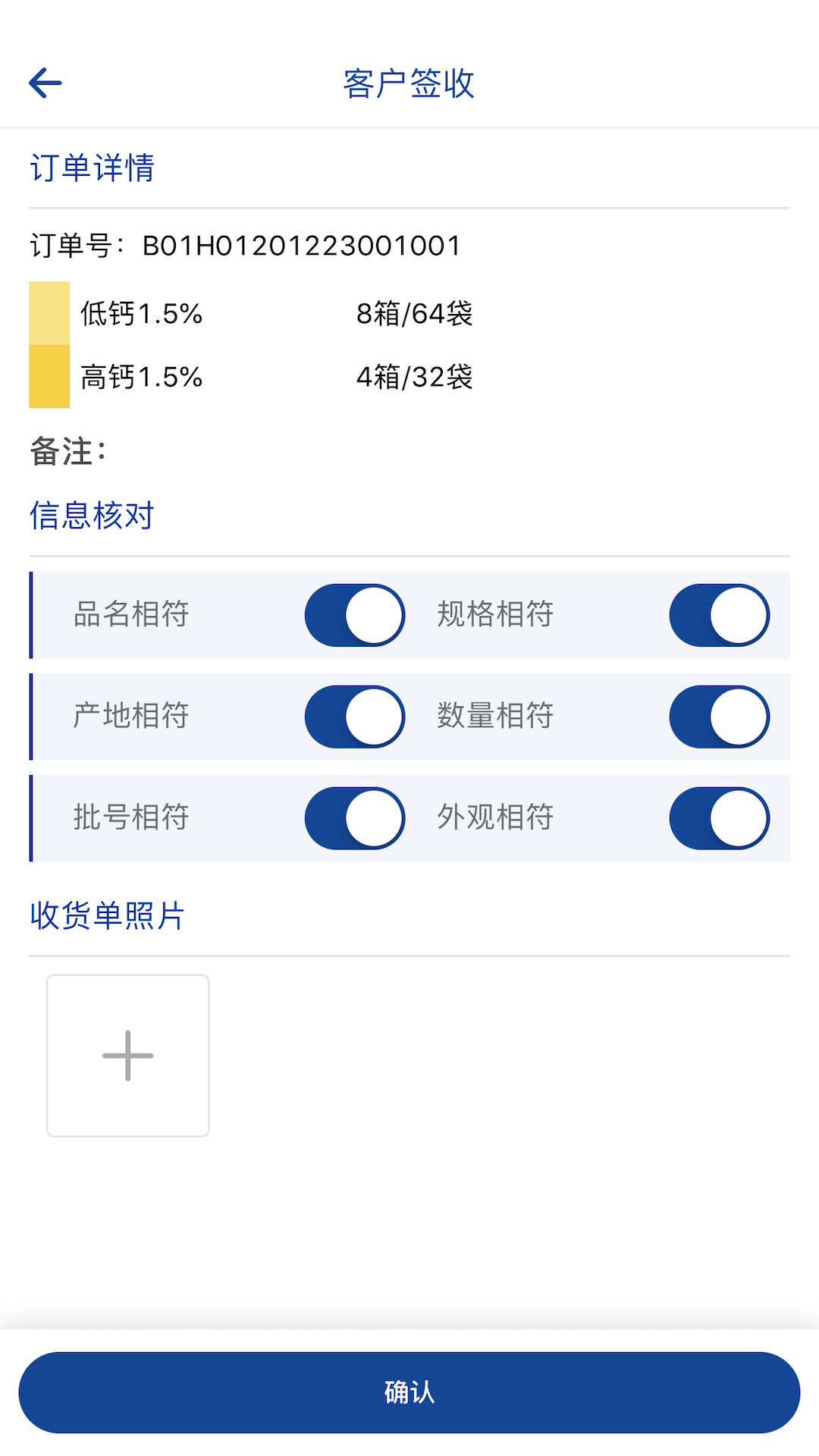Screen dimensions: 819x1456
Task: Toggle the 外观相符 switch
Action: [x=719, y=818]
